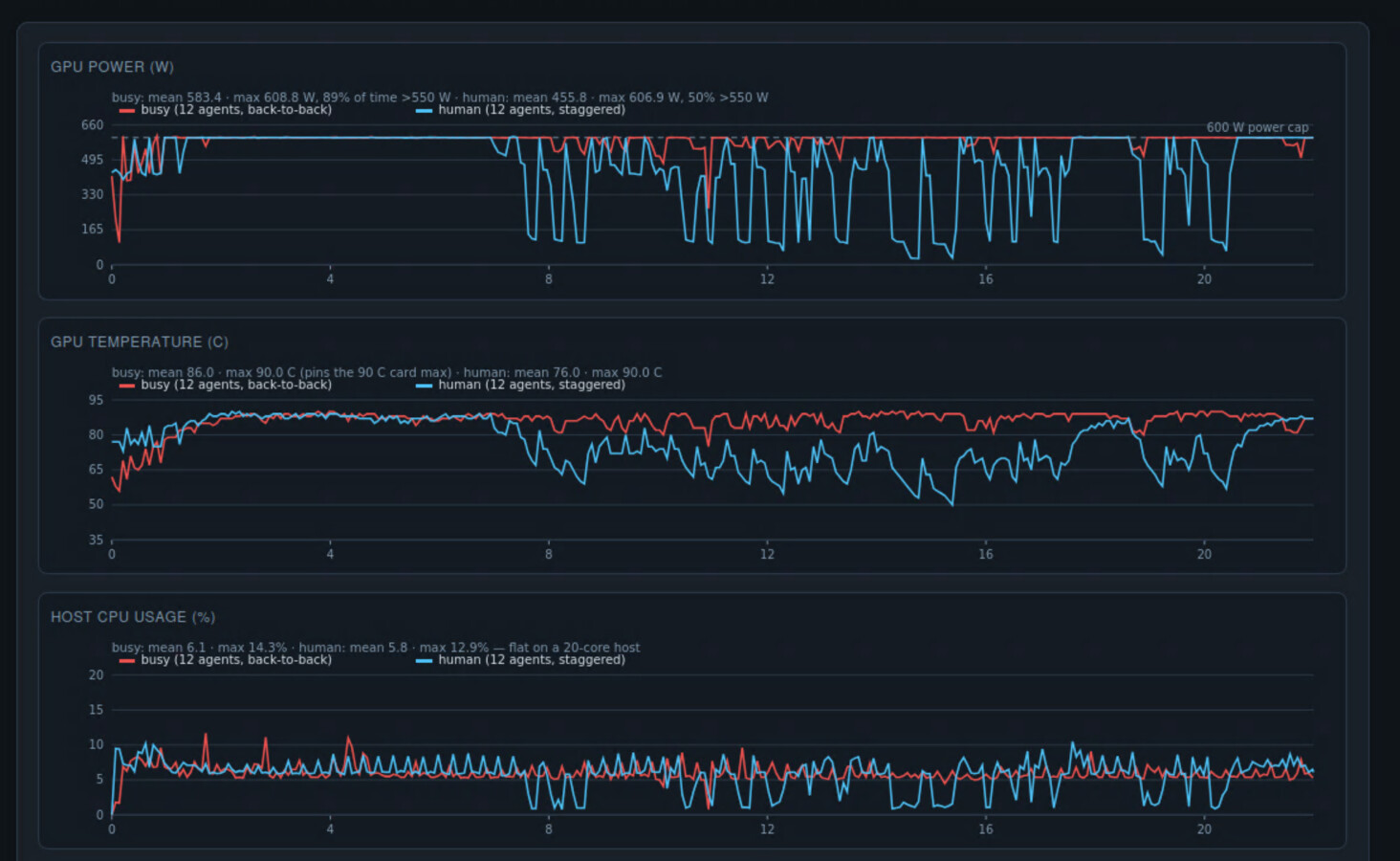The image size is (1400, 861).
Task: Click the 5 y-axis label on Host CPU Usage
Action: 99,780
